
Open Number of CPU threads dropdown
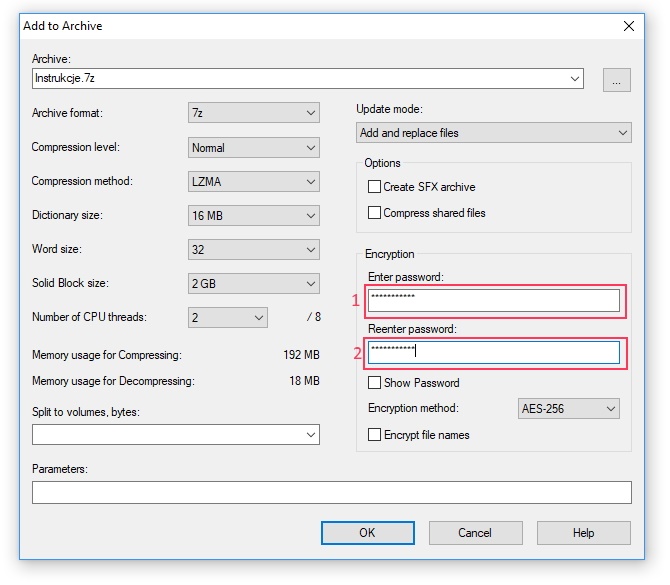click(x=228, y=318)
